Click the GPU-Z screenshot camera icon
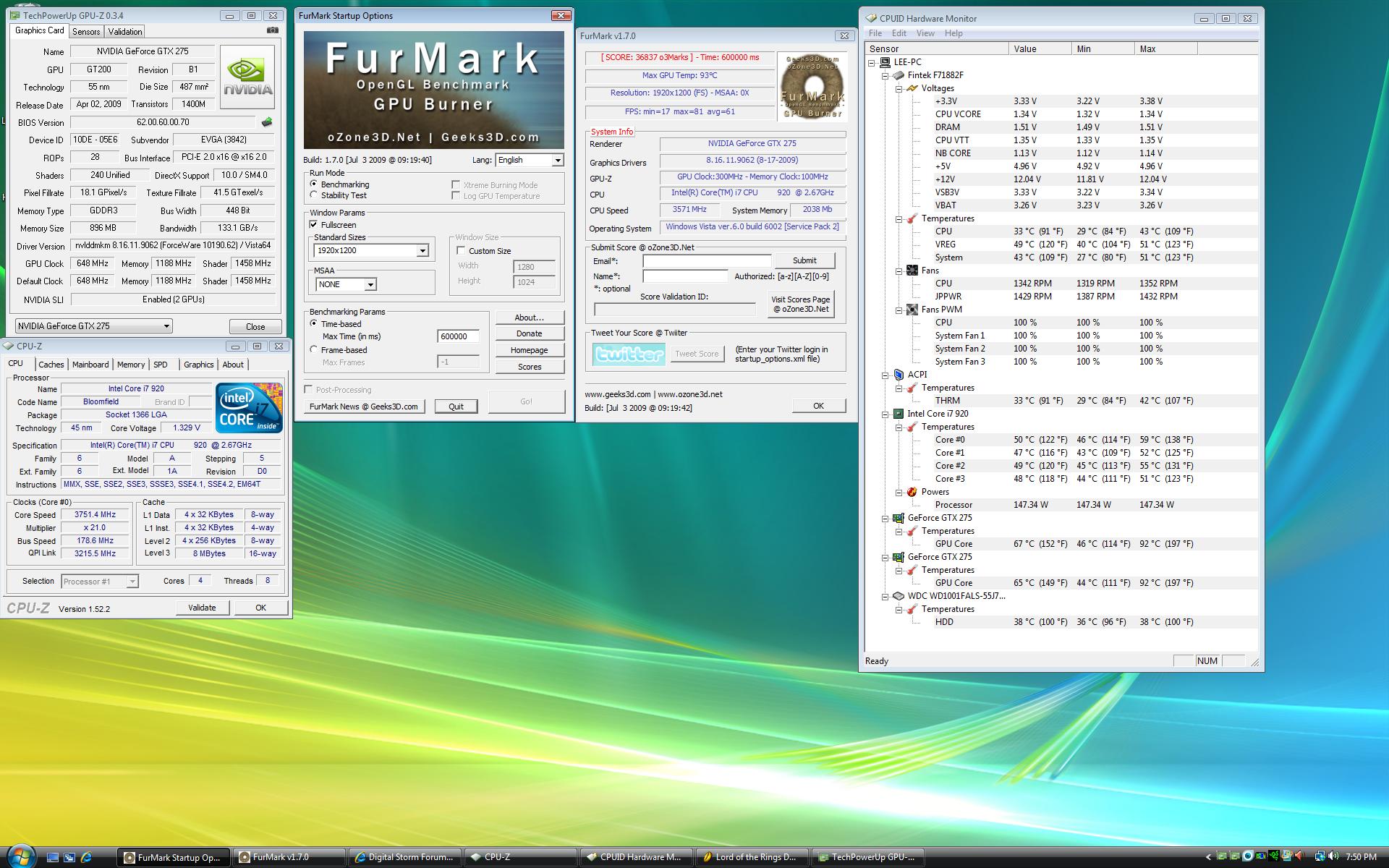This screenshot has width=1389, height=868. click(x=272, y=30)
